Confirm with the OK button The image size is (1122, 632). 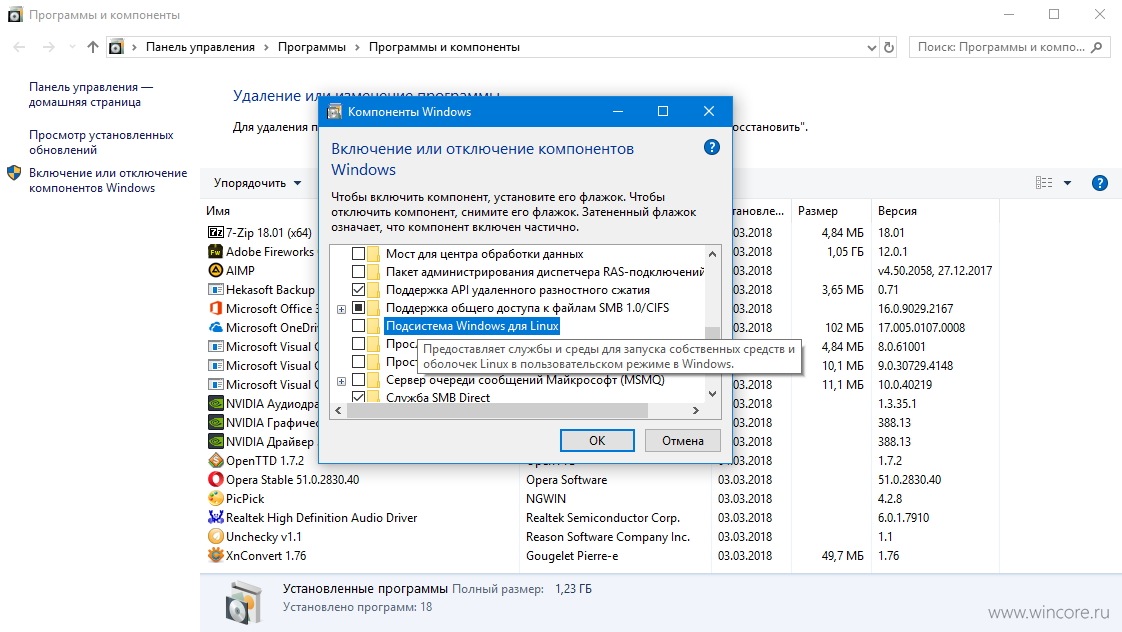597,441
